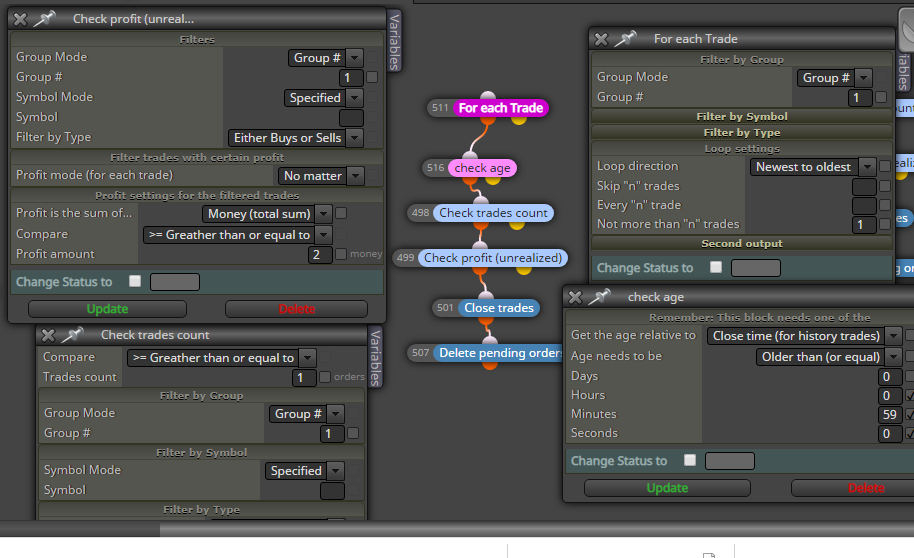The height and width of the screenshot is (558, 914).
Task: Click Update button in Check profit panel
Action: pyautogui.click(x=107, y=309)
